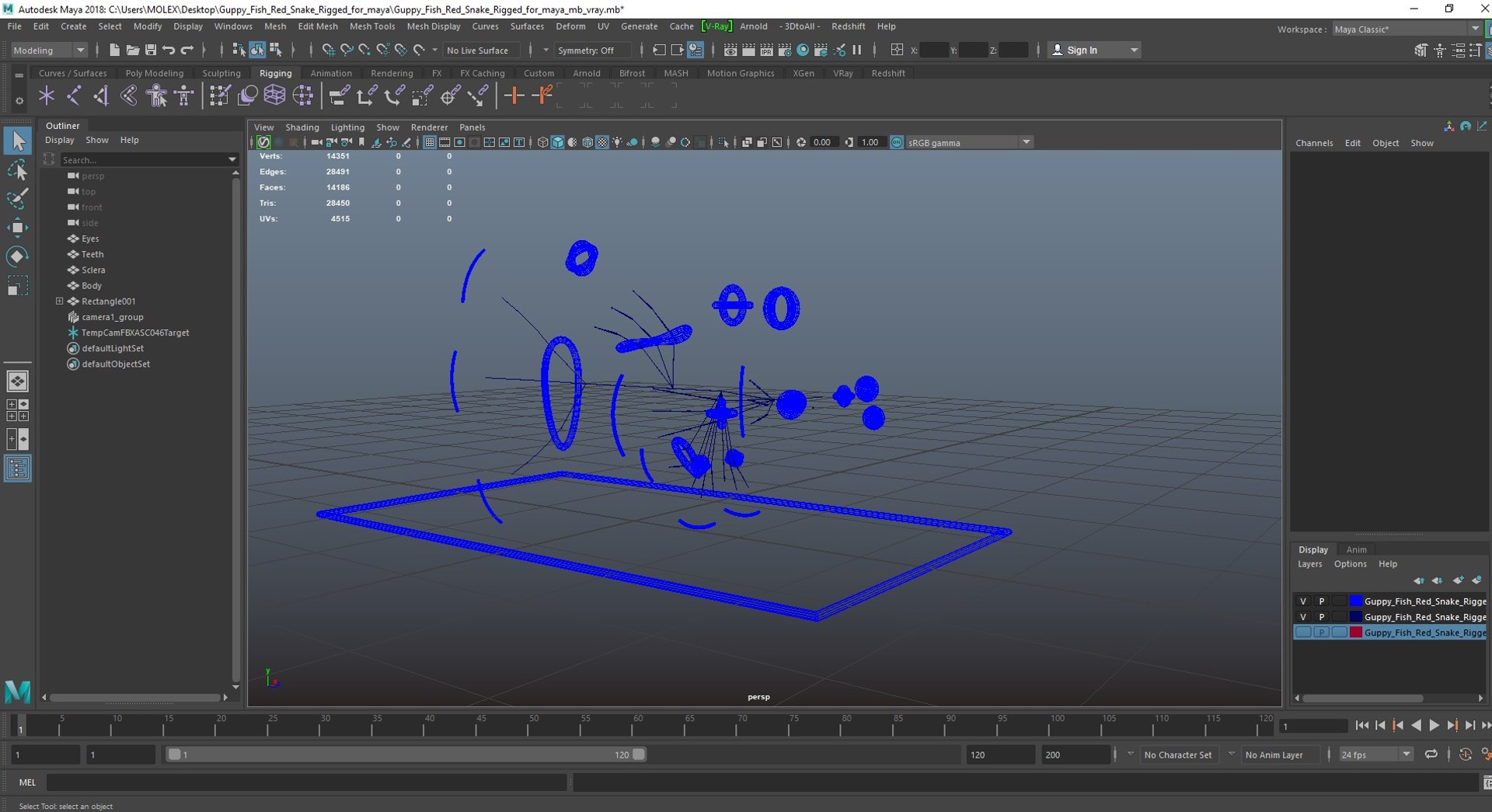The height and width of the screenshot is (812, 1492).
Task: Open the sRGB gamma color space dropdown
Action: click(969, 142)
